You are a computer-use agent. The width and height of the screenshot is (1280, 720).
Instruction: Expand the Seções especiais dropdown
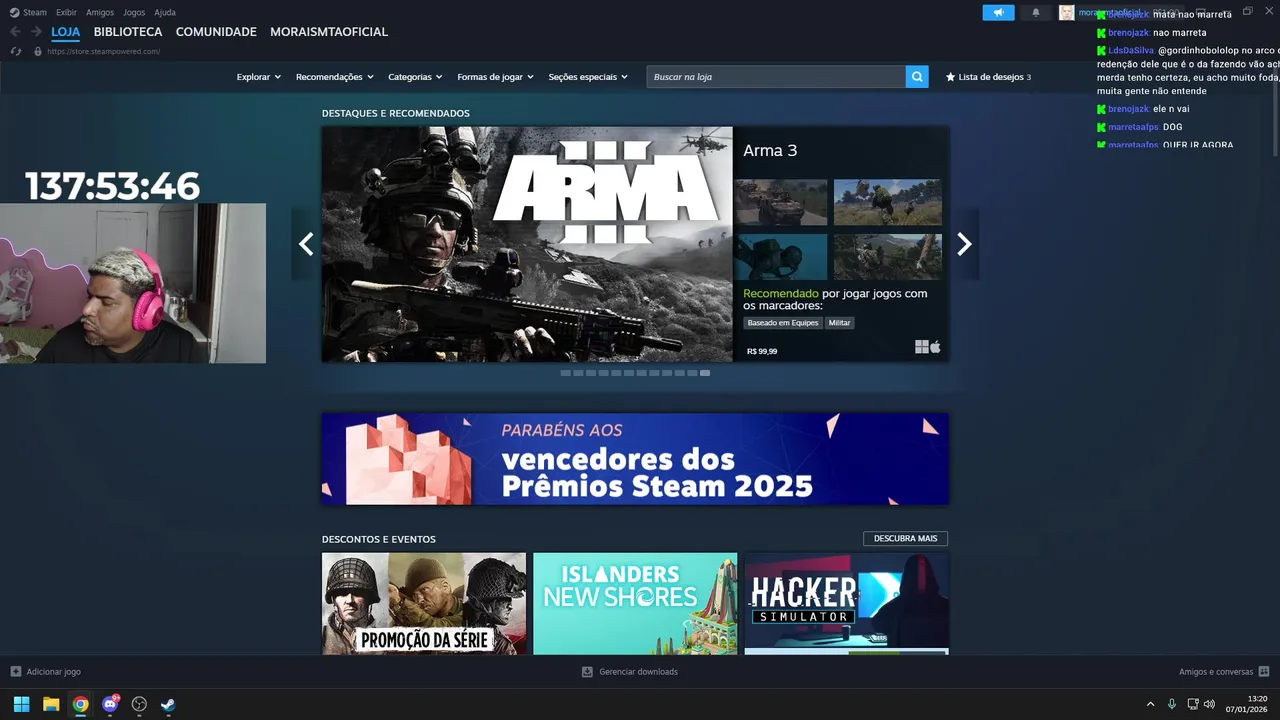click(x=588, y=77)
